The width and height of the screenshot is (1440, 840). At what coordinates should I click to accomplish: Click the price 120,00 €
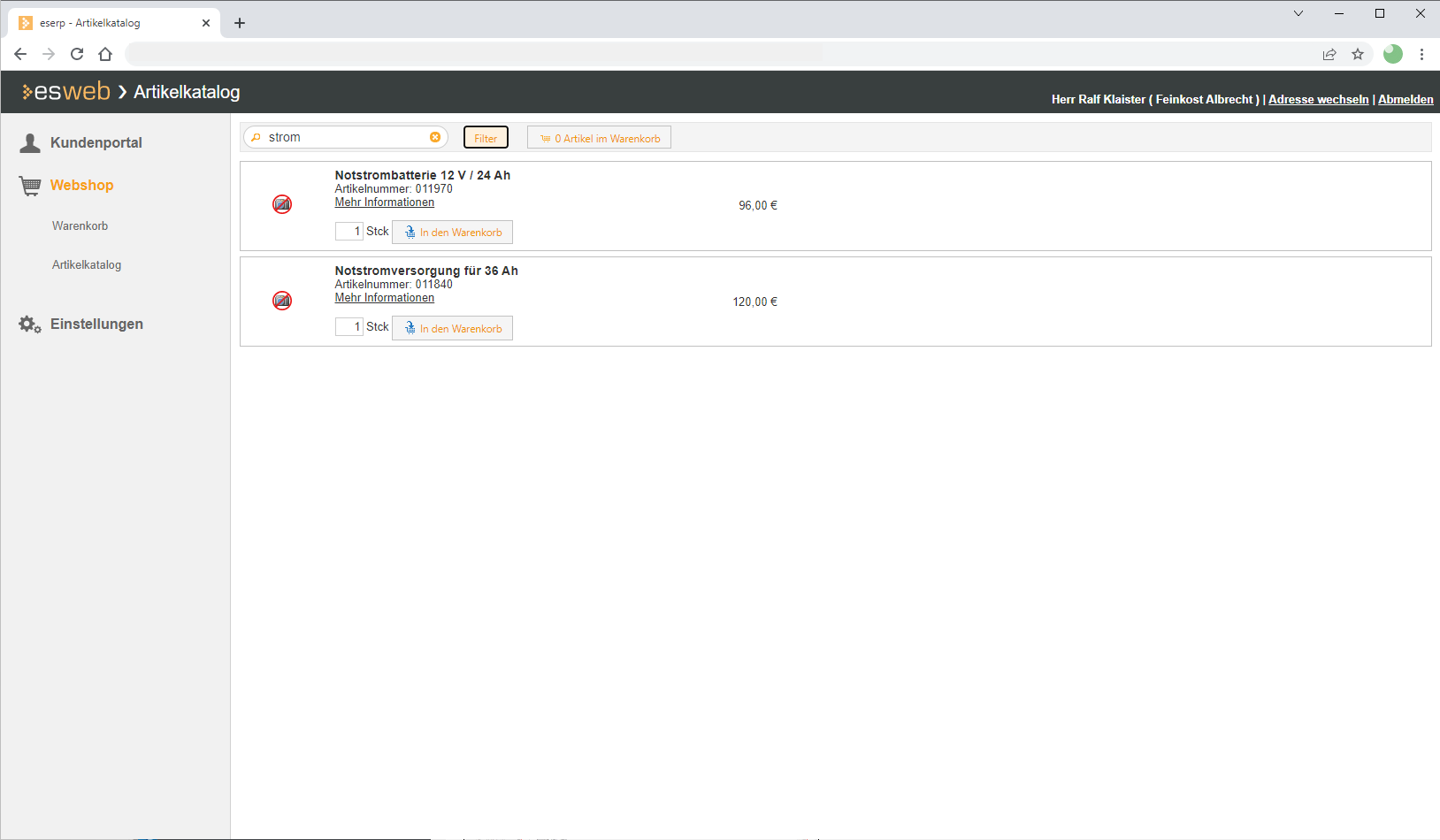point(755,302)
